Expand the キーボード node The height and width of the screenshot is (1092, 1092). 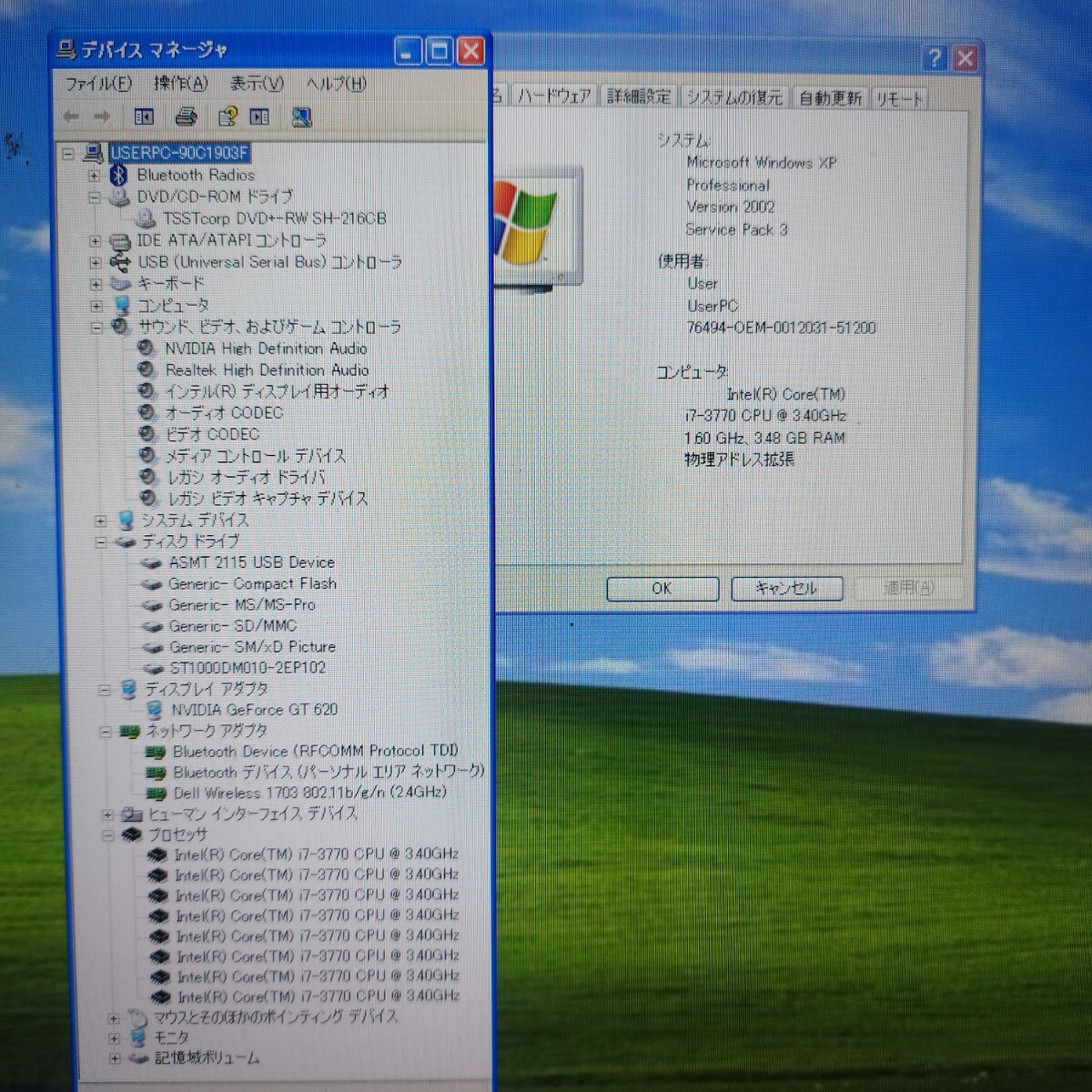click(x=96, y=284)
